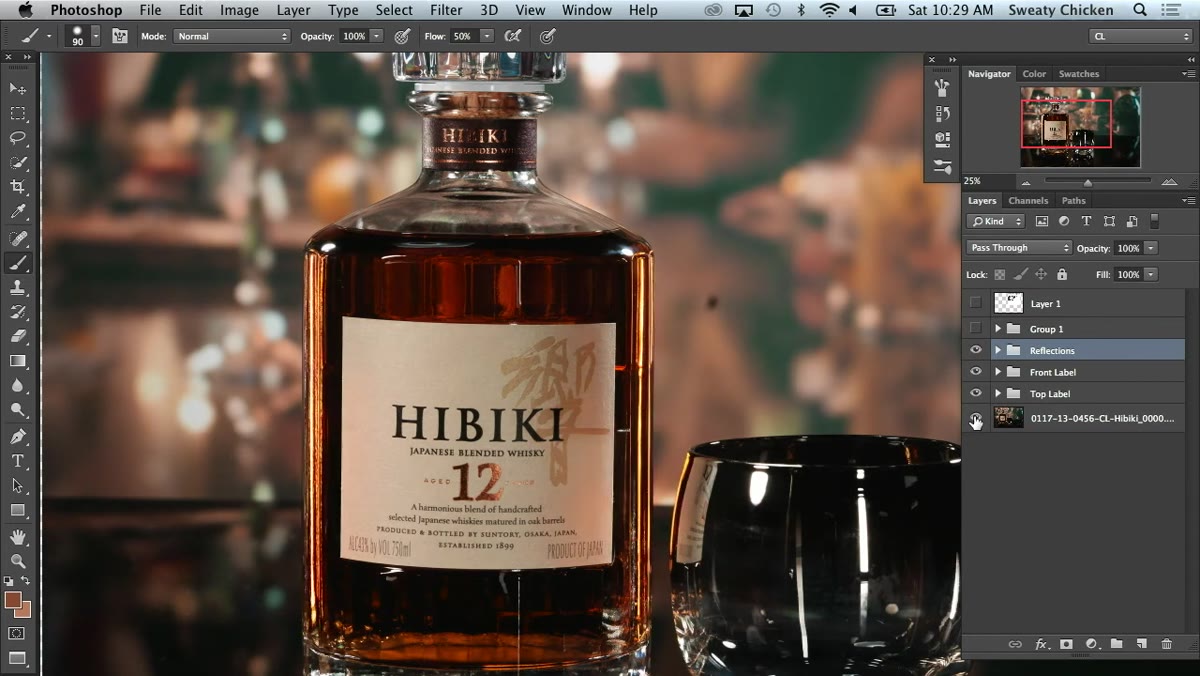This screenshot has height=676, width=1200.
Task: Open the brush Mode dropdown
Action: pyautogui.click(x=231, y=36)
